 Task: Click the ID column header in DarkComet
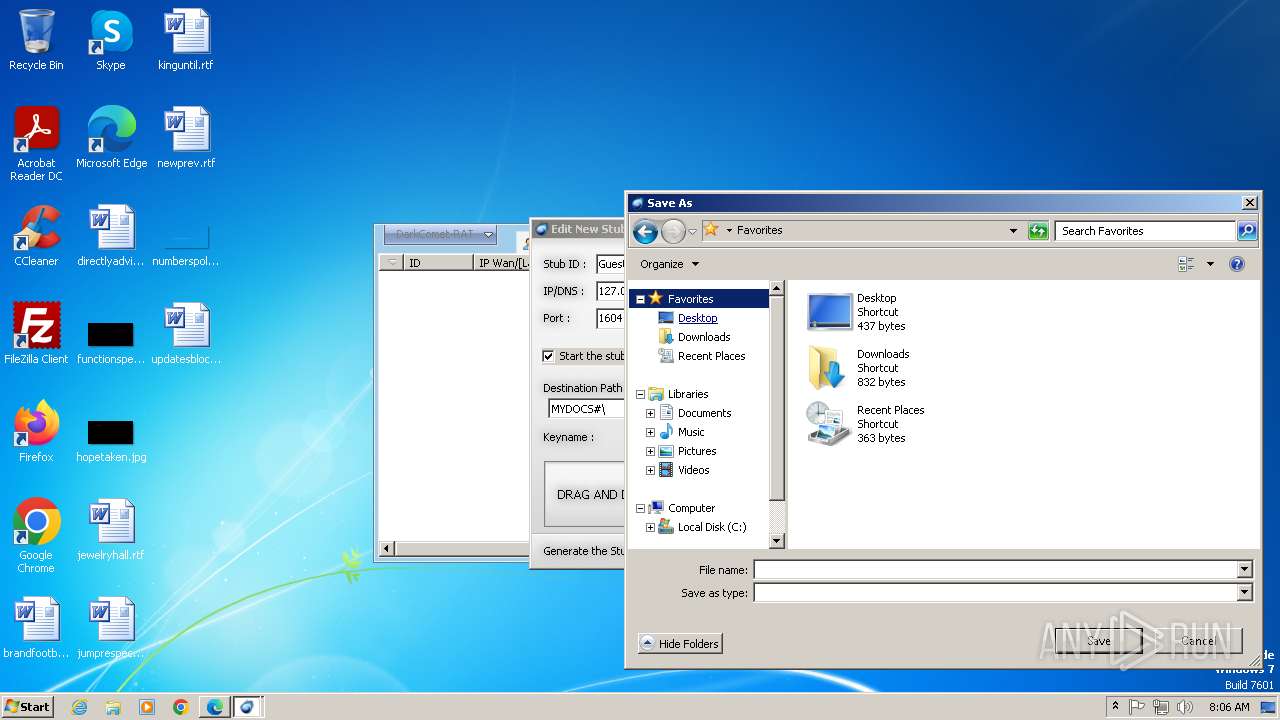(x=438, y=263)
